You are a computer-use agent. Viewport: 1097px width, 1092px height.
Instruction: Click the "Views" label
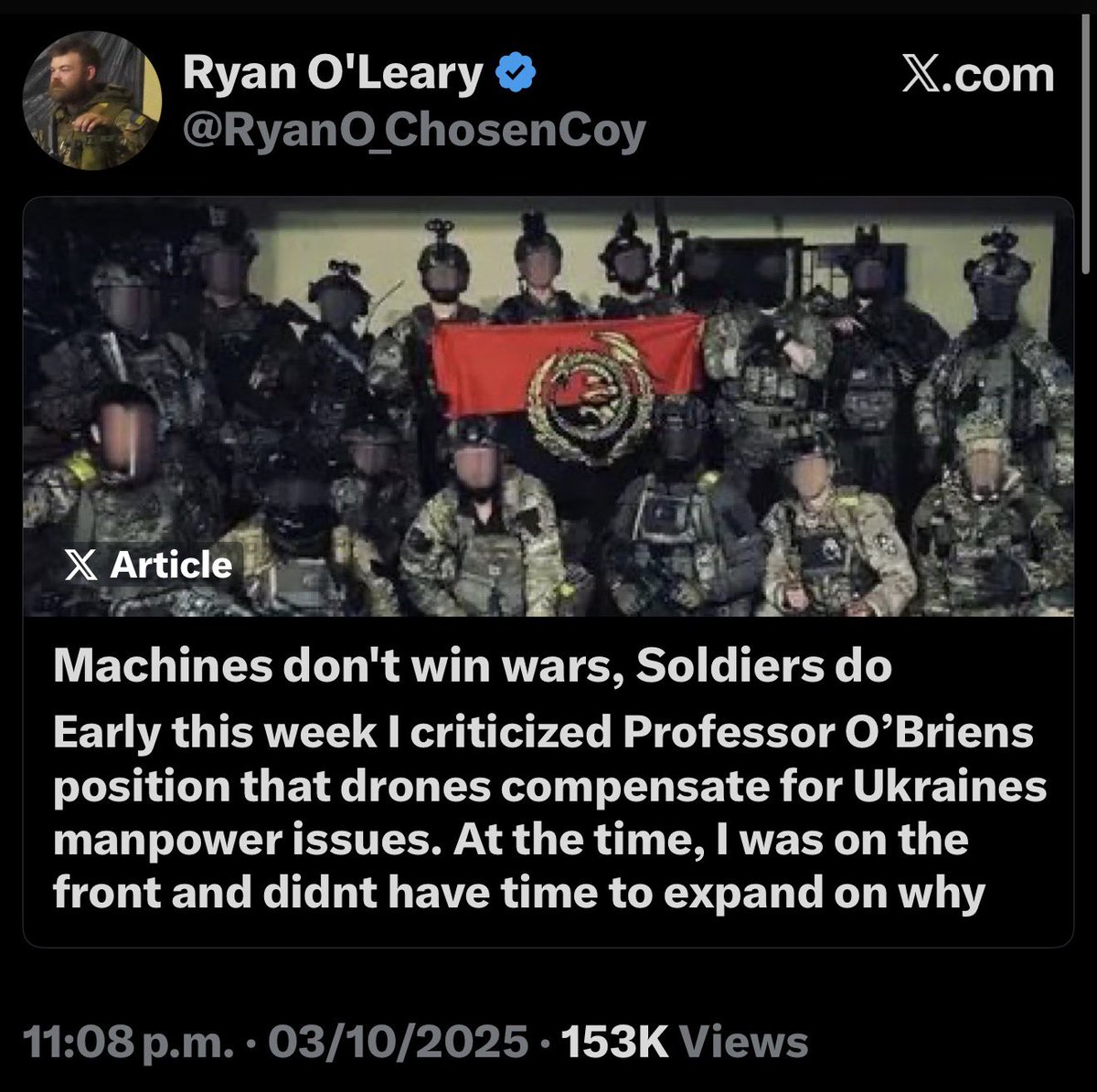(x=744, y=1043)
